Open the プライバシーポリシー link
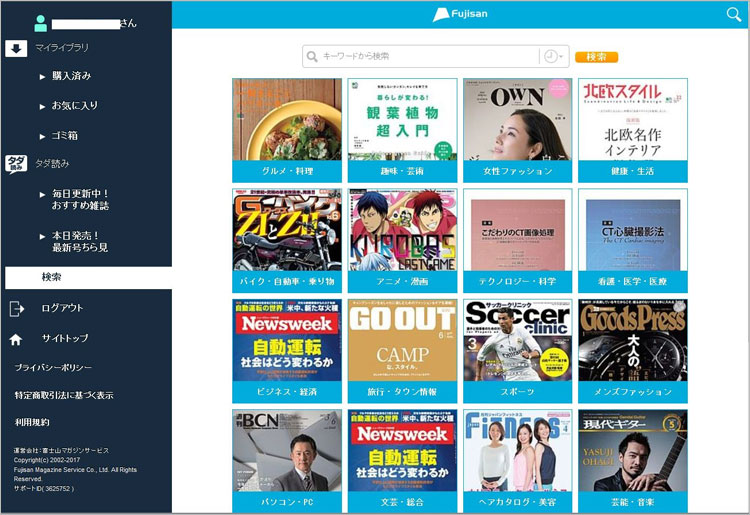The height and width of the screenshot is (515, 750). click(x=53, y=368)
